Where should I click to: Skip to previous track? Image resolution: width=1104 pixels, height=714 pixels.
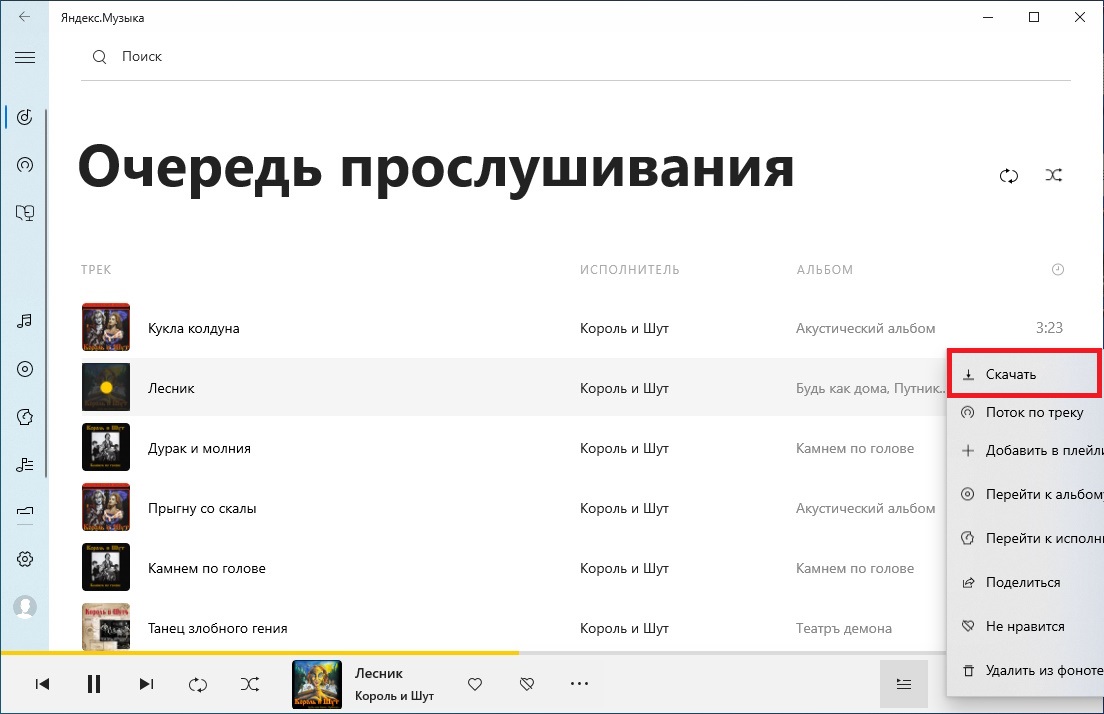(x=42, y=684)
